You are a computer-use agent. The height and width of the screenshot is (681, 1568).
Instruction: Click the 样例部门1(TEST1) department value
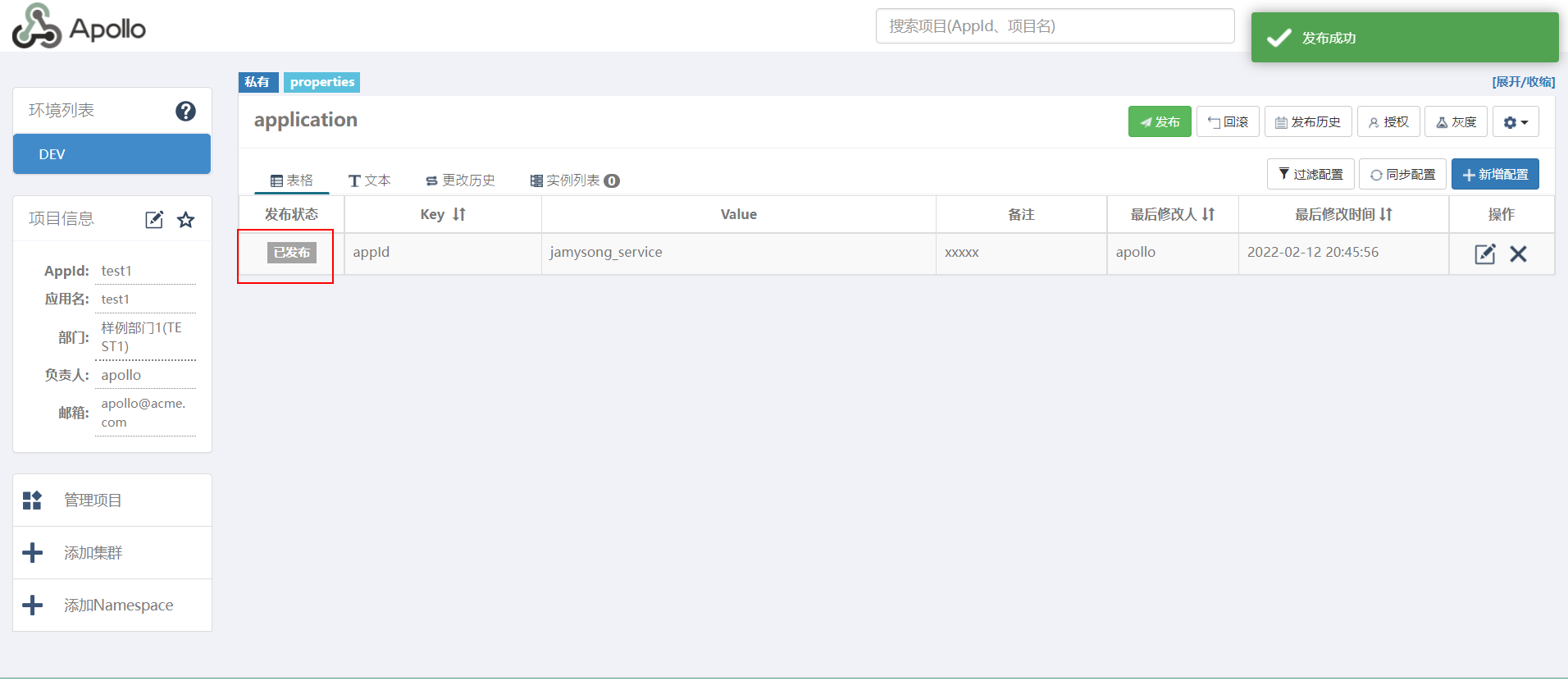click(x=142, y=337)
